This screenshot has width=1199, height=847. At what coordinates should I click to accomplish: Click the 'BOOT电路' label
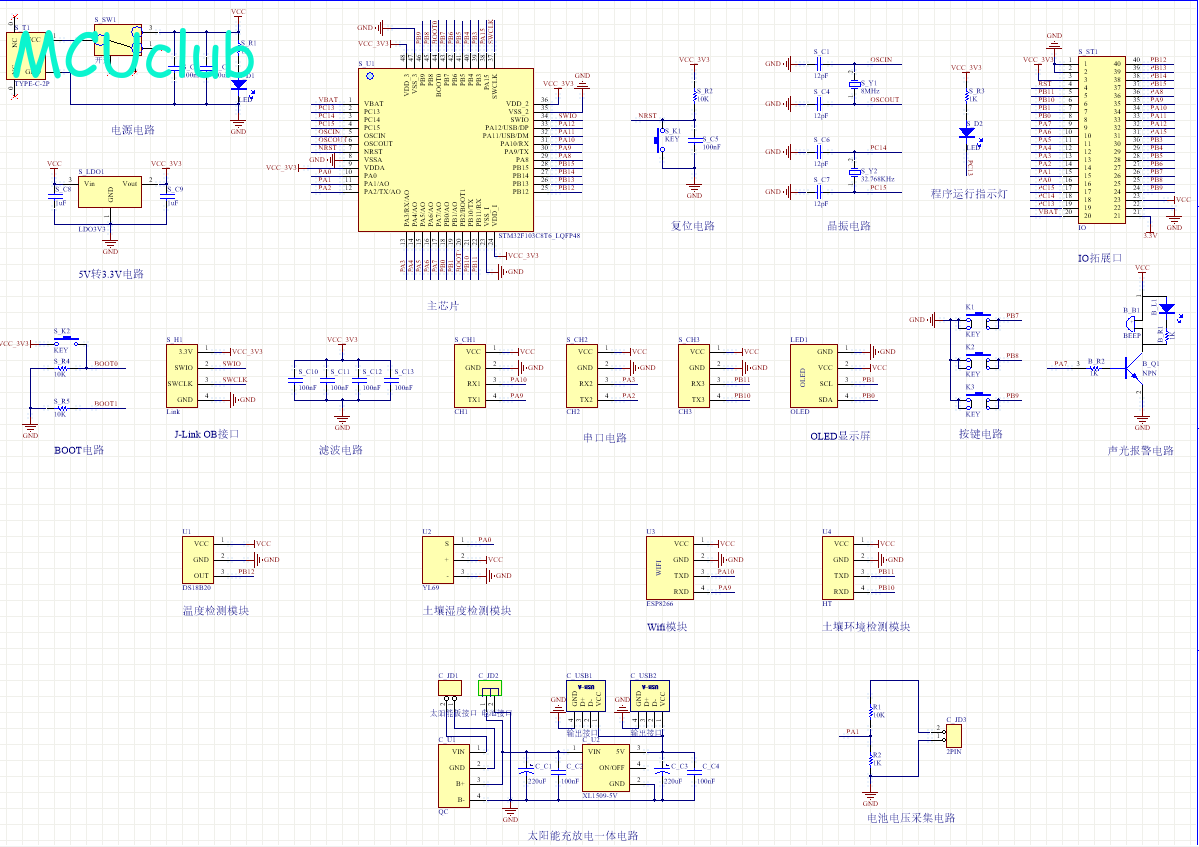coord(79,450)
